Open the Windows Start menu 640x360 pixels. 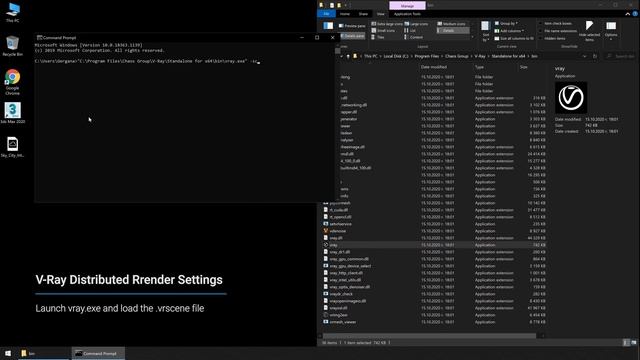[8, 353]
